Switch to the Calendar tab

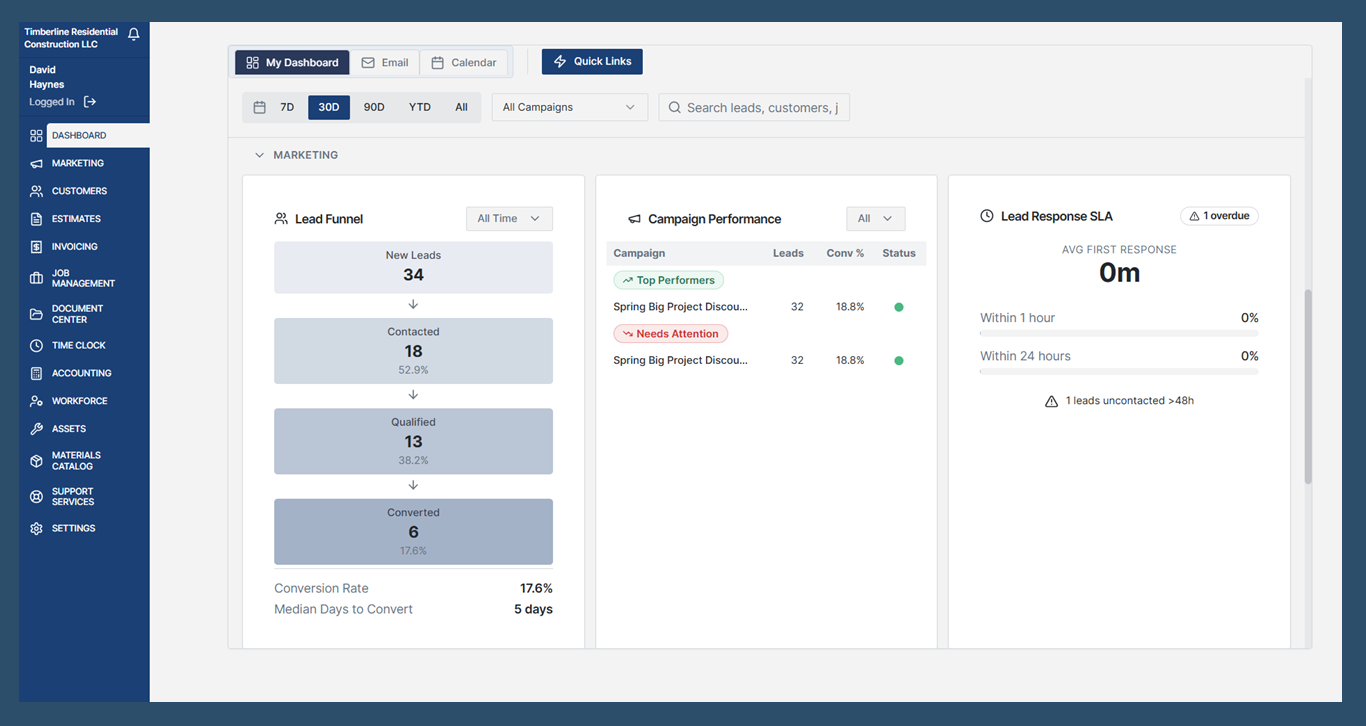(x=464, y=62)
